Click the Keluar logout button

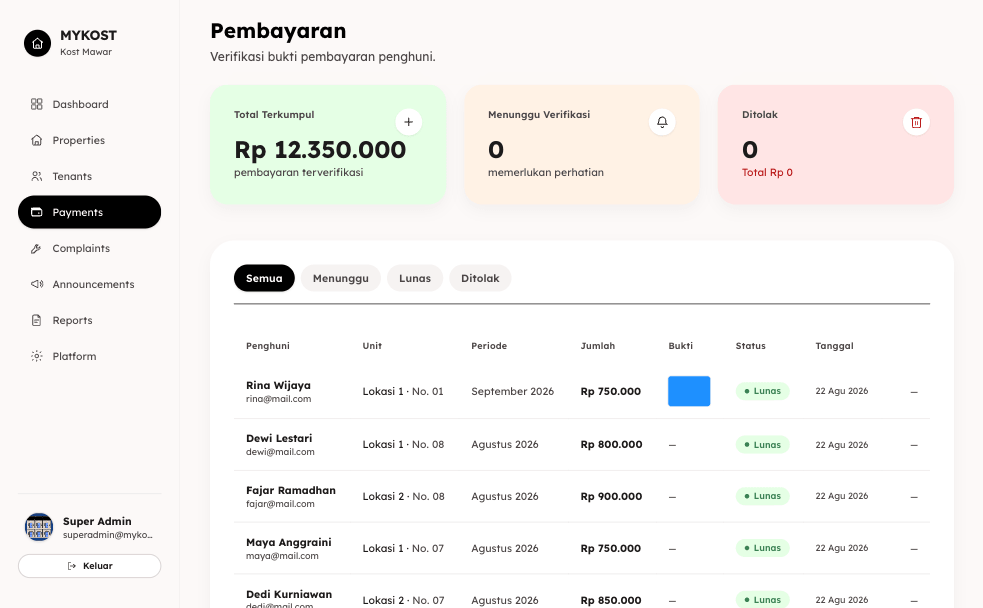[90, 566]
